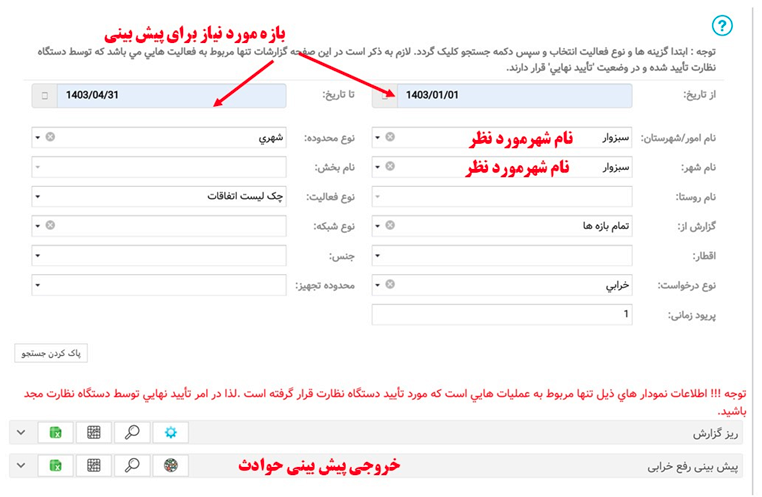Click magnifier icon in پیش بینی رفع خرابی row

pyautogui.click(x=132, y=466)
